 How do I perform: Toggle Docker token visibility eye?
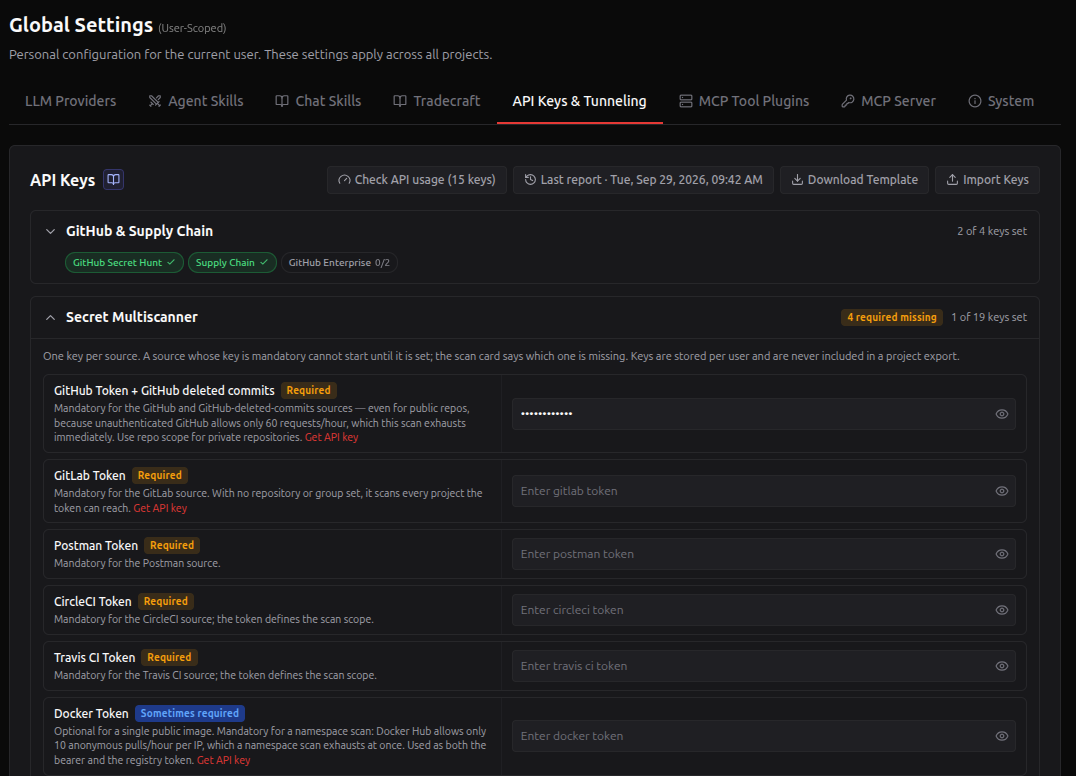[1002, 736]
